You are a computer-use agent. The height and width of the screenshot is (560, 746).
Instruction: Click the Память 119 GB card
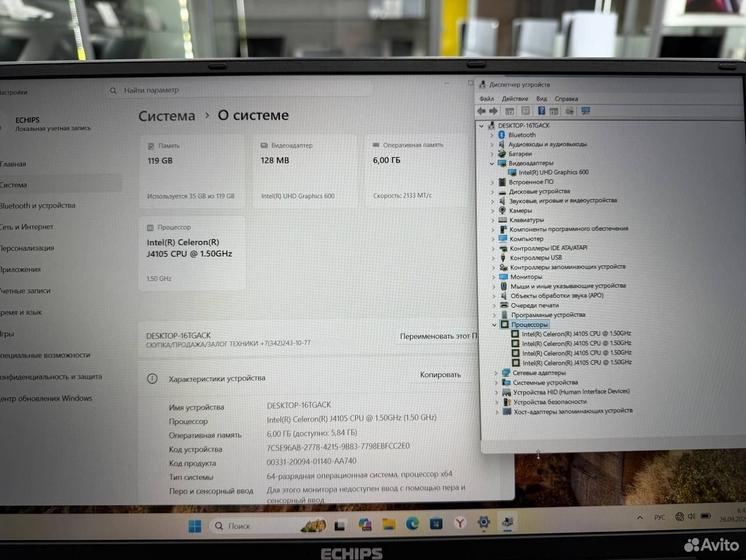(192, 172)
